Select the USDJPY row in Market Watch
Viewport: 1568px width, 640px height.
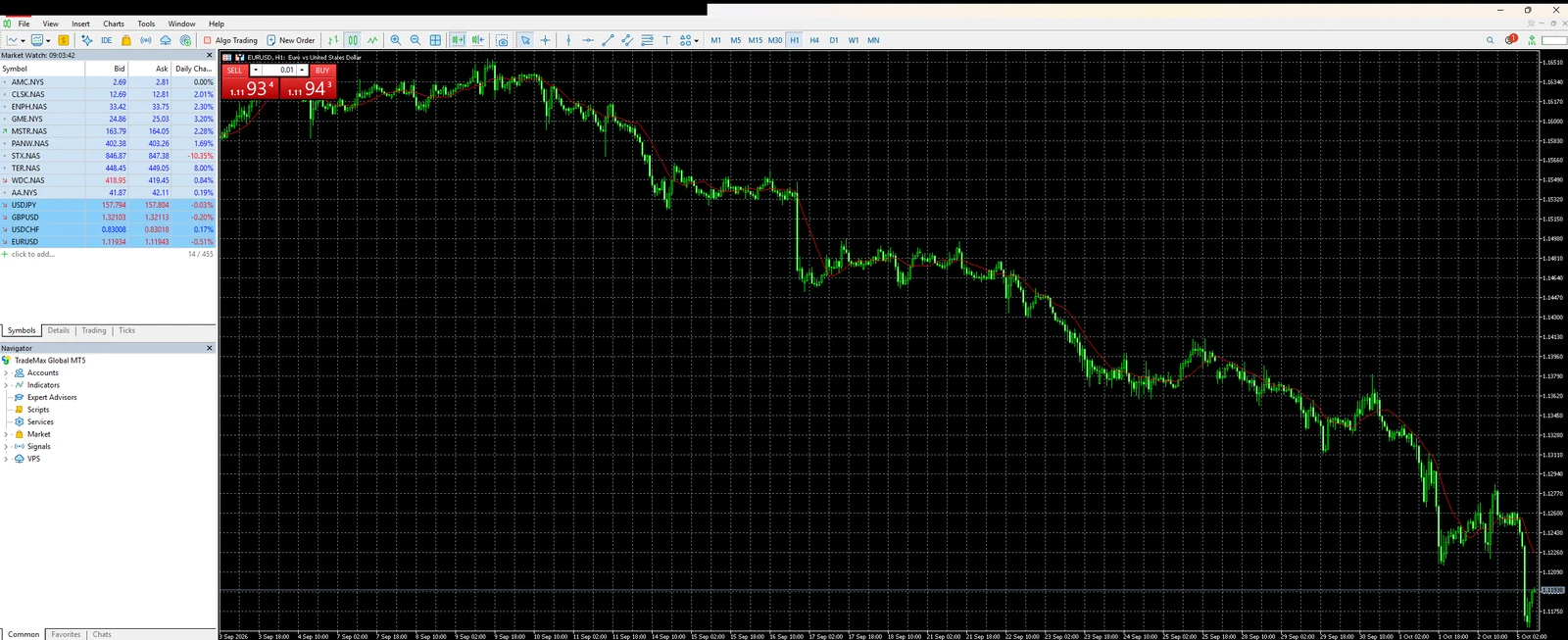pos(108,205)
